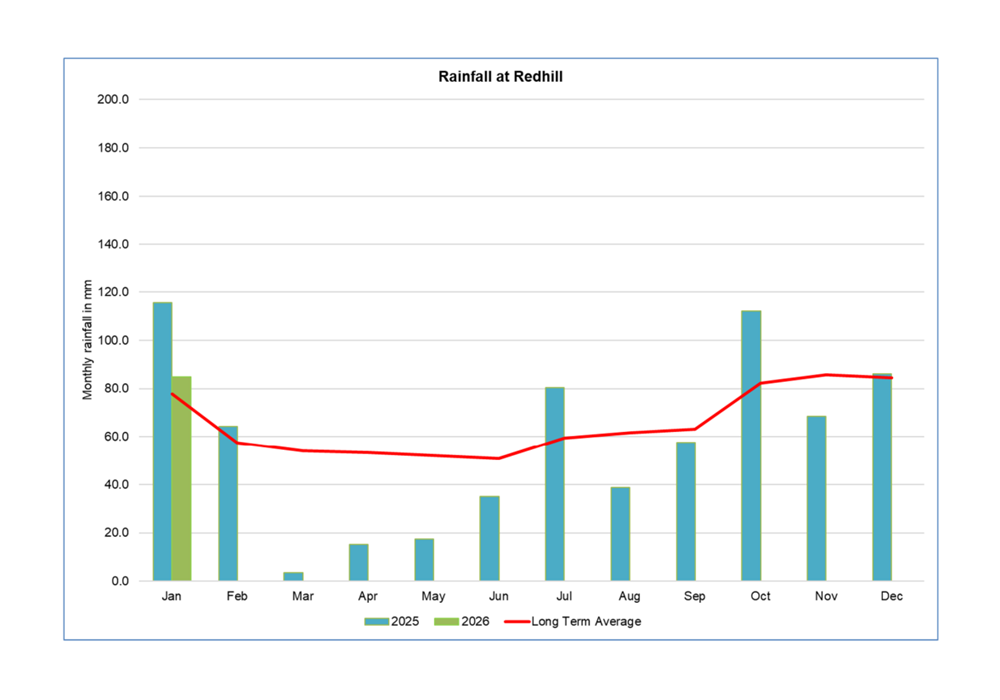Click the blue January 2025 bar
This screenshot has height=700, width=1000.
point(162,442)
